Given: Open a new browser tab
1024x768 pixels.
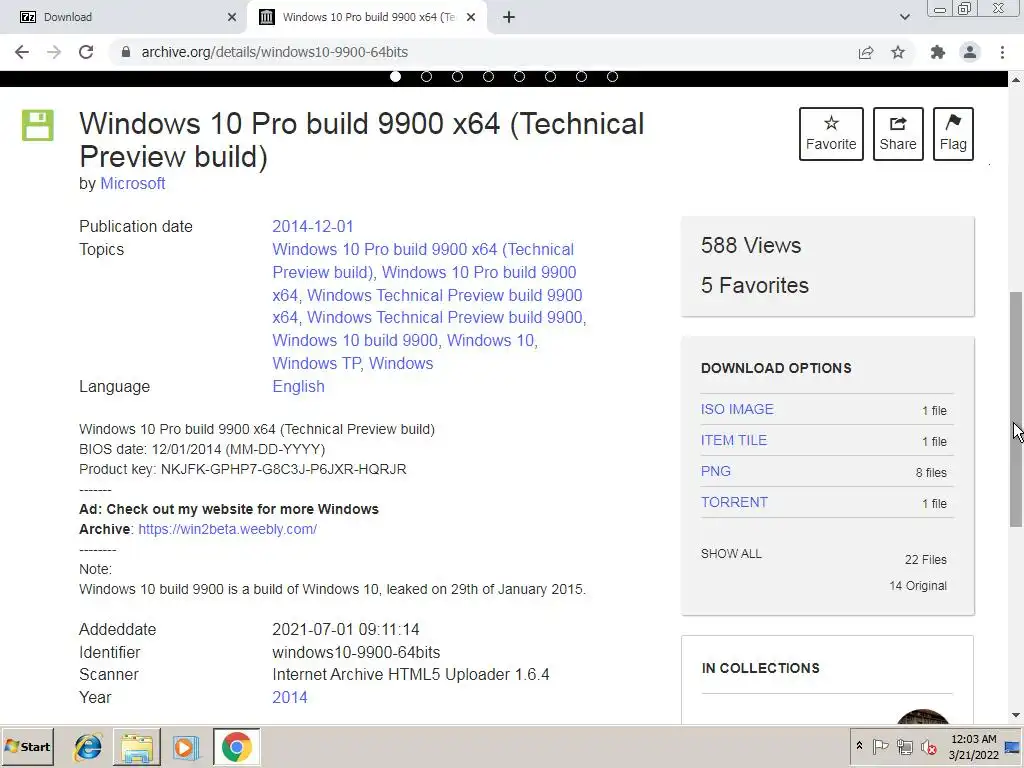Looking at the screenshot, I should pos(509,17).
